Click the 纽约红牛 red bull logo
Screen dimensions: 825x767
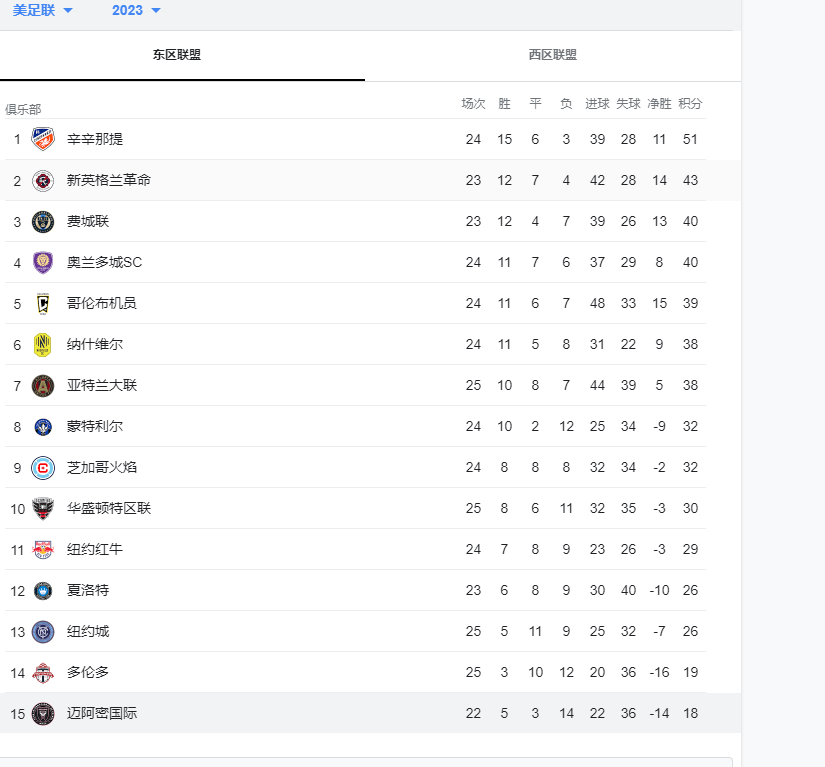point(43,550)
